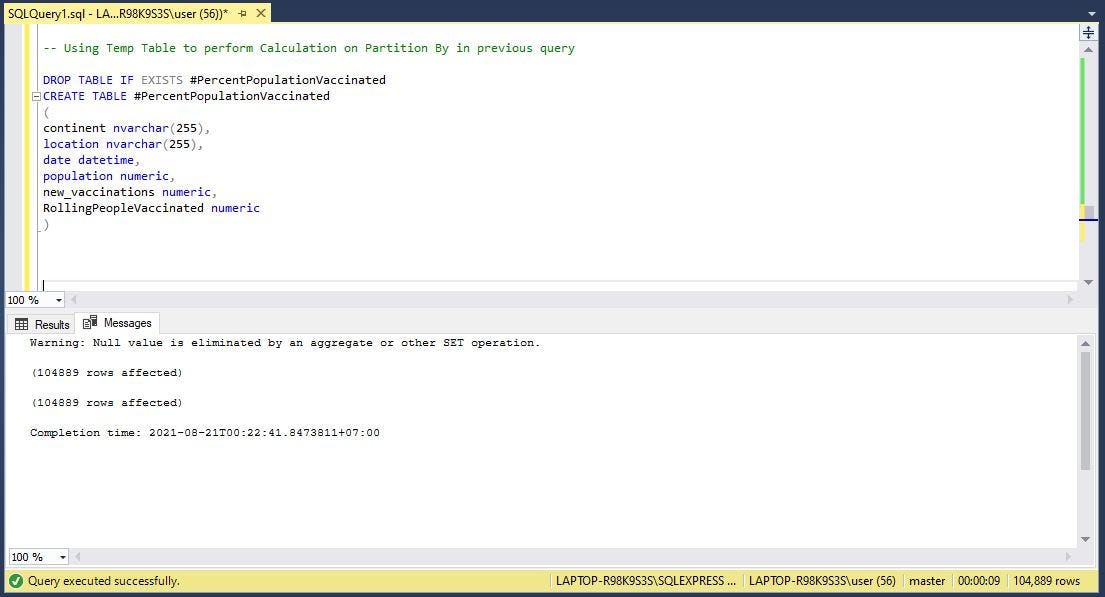The width and height of the screenshot is (1105, 597).
Task: Click the 'new_vaccinations numeric,' line
Action: point(130,192)
